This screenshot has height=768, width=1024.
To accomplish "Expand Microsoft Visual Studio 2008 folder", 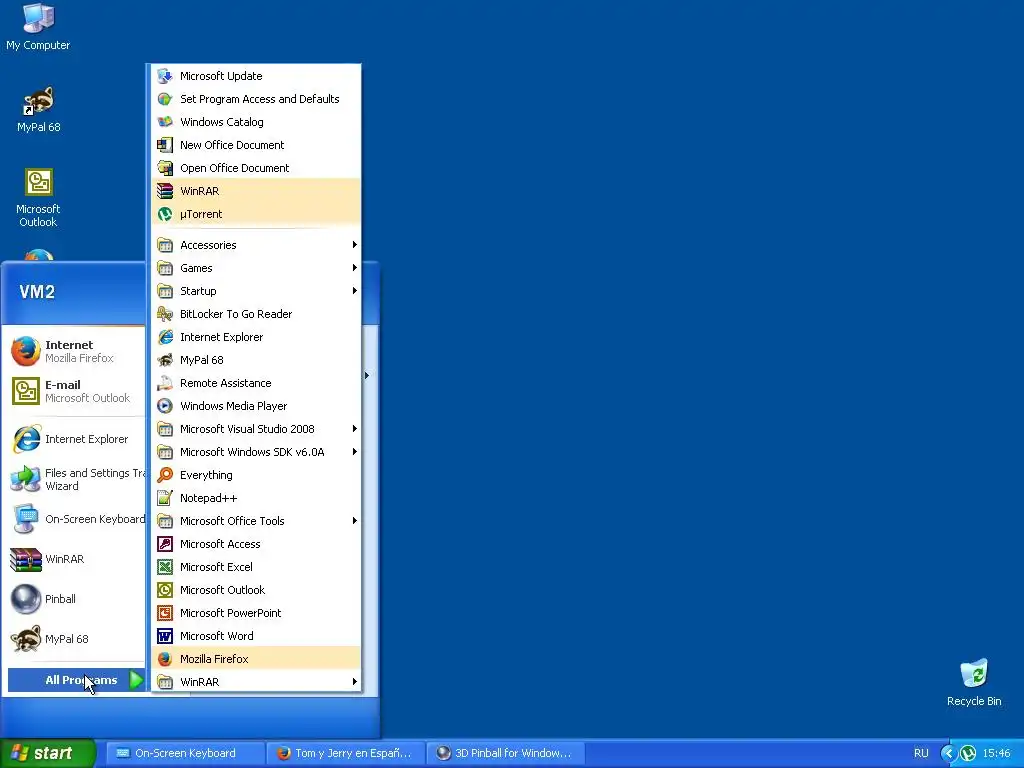I will 256,429.
